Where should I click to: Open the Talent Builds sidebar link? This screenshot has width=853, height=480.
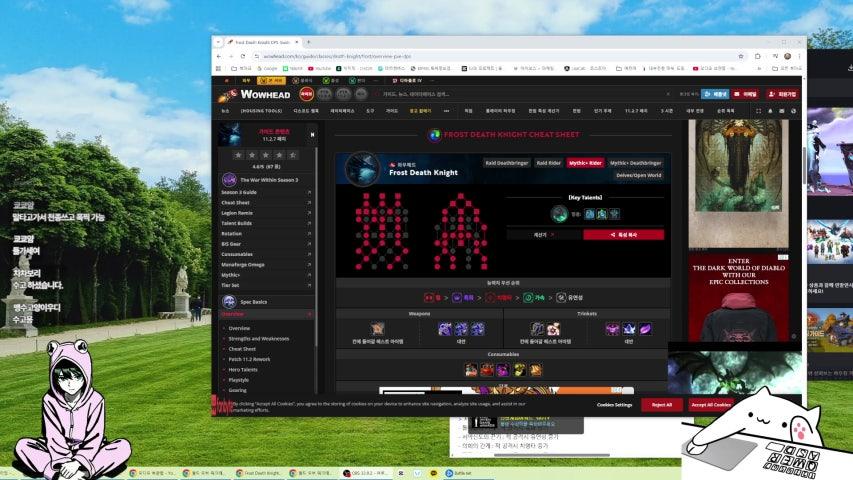pyautogui.click(x=265, y=224)
